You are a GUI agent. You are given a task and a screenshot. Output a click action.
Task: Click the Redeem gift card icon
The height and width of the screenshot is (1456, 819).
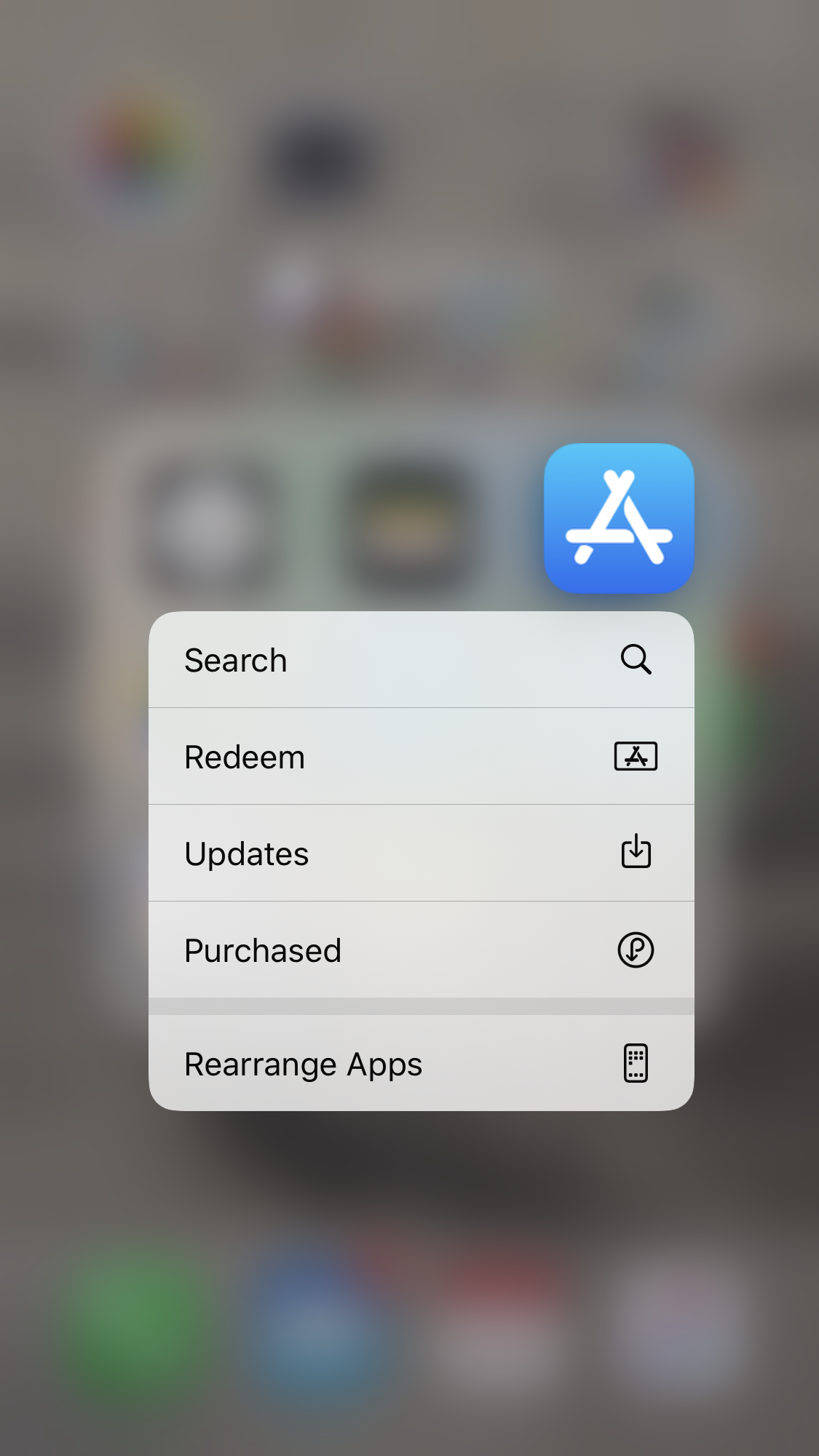[x=636, y=756]
